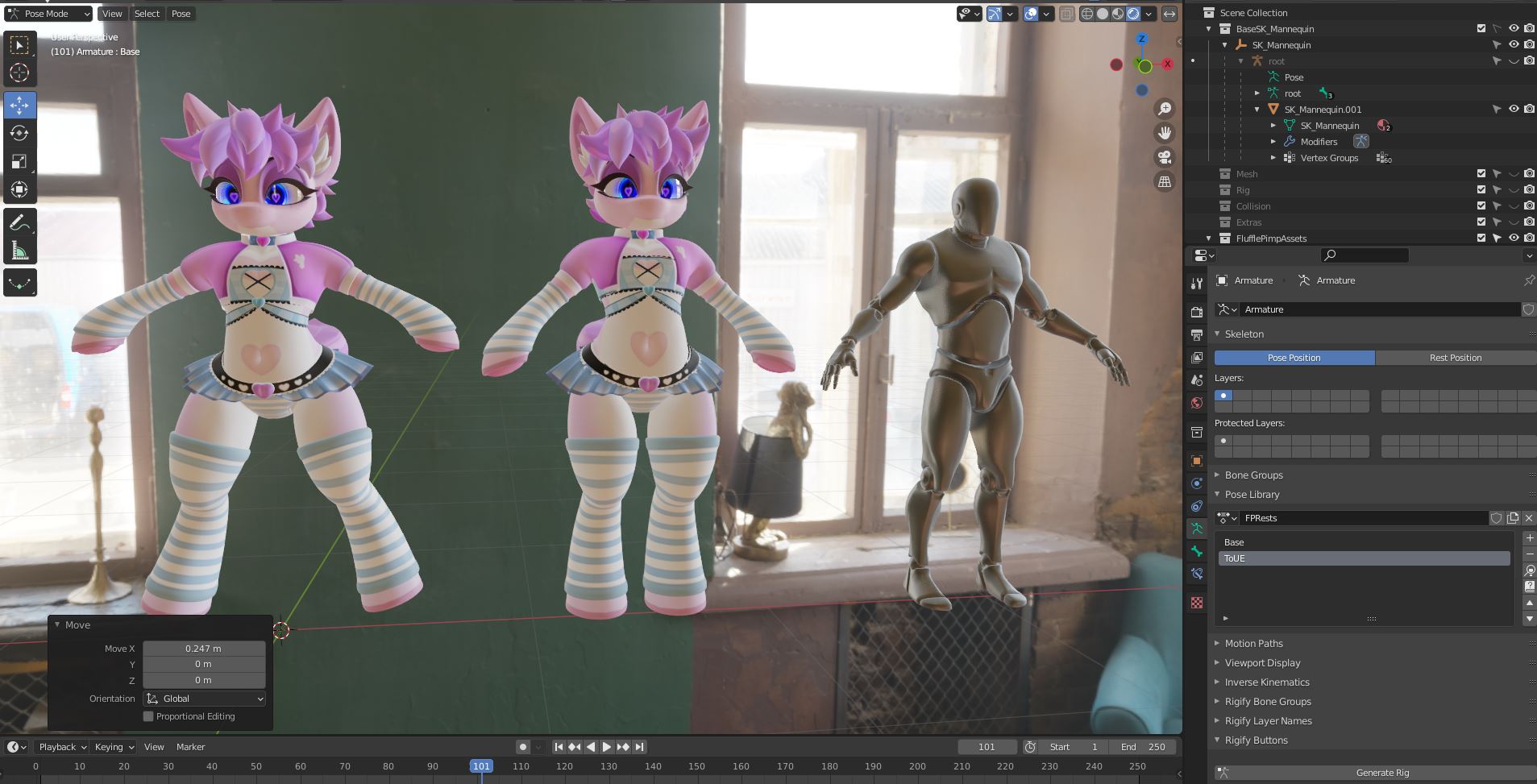Switch to rendered viewport shading
This screenshot has height=784, width=1537.
[1133, 14]
